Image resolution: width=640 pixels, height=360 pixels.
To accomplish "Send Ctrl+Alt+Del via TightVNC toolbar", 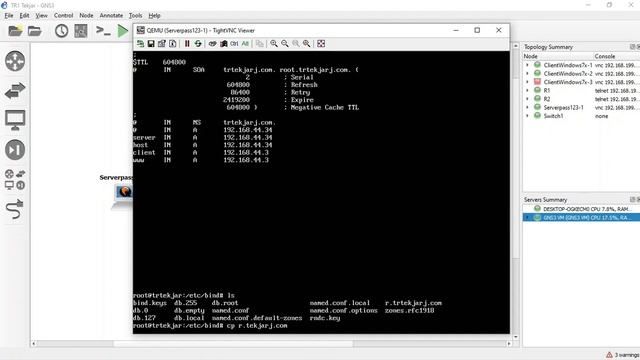I will pyautogui.click(x=213, y=44).
